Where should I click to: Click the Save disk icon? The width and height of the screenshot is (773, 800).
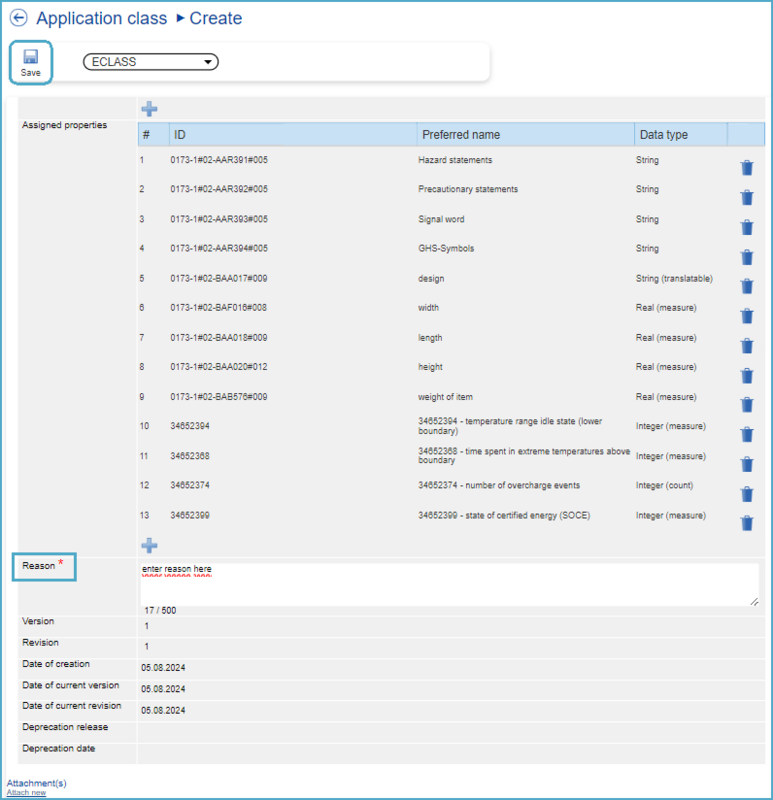click(x=30, y=57)
